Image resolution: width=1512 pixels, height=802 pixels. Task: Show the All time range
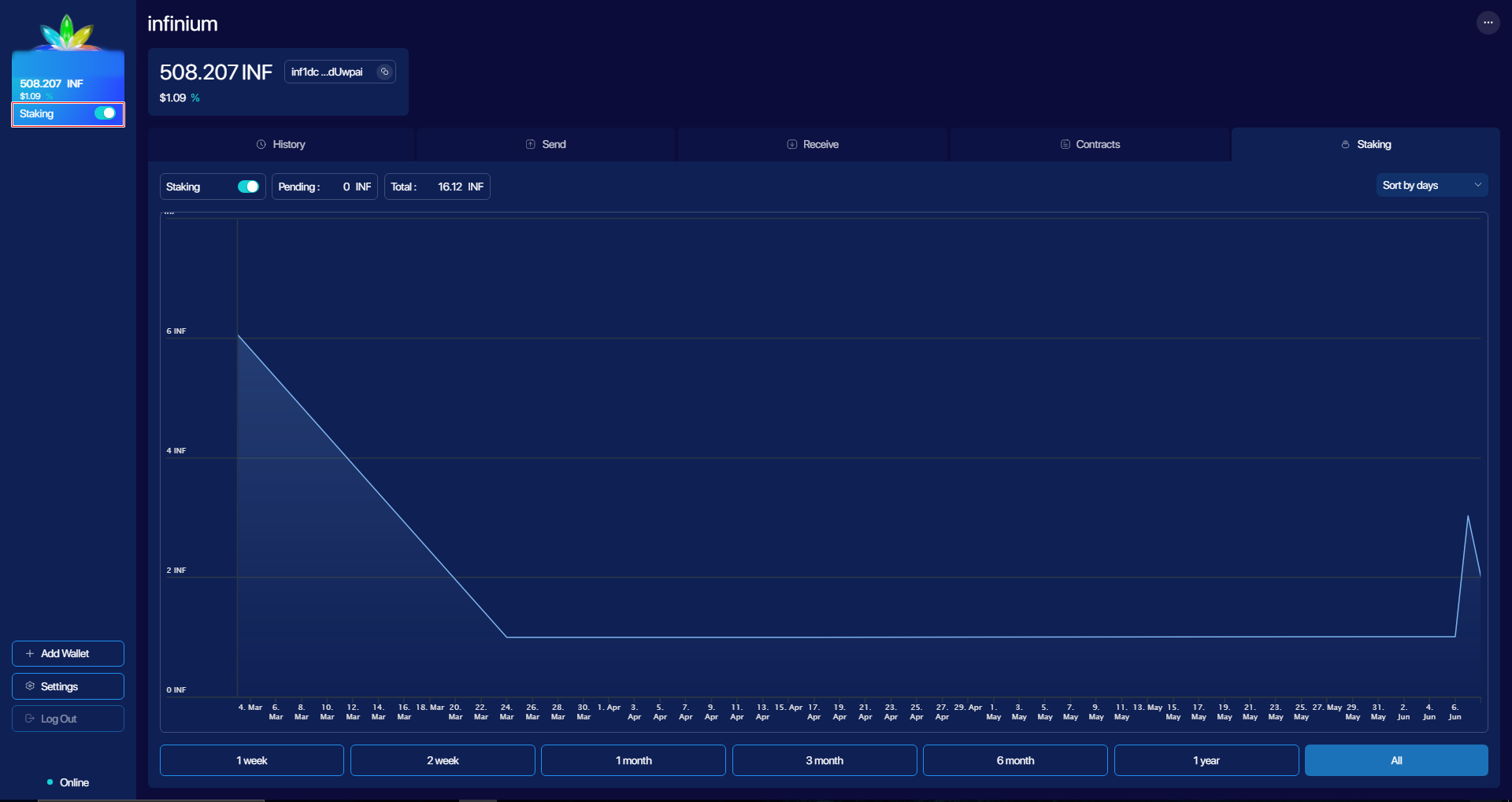(1396, 760)
